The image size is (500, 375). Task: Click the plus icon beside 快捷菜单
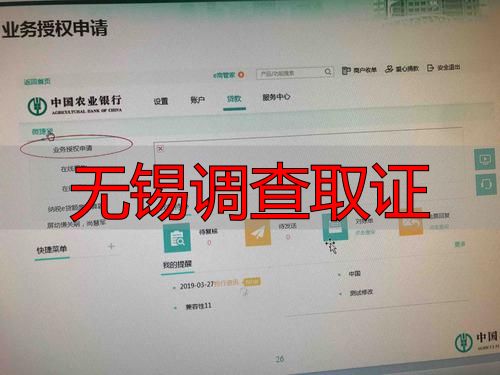point(111,247)
